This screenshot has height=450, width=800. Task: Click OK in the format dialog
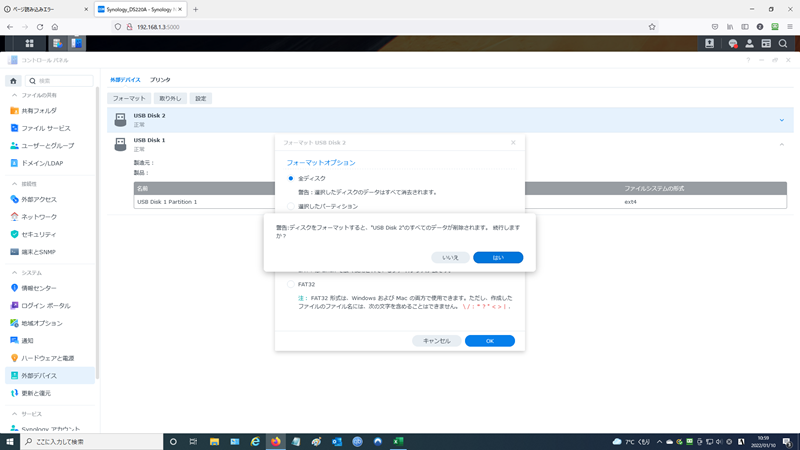pyautogui.click(x=490, y=341)
